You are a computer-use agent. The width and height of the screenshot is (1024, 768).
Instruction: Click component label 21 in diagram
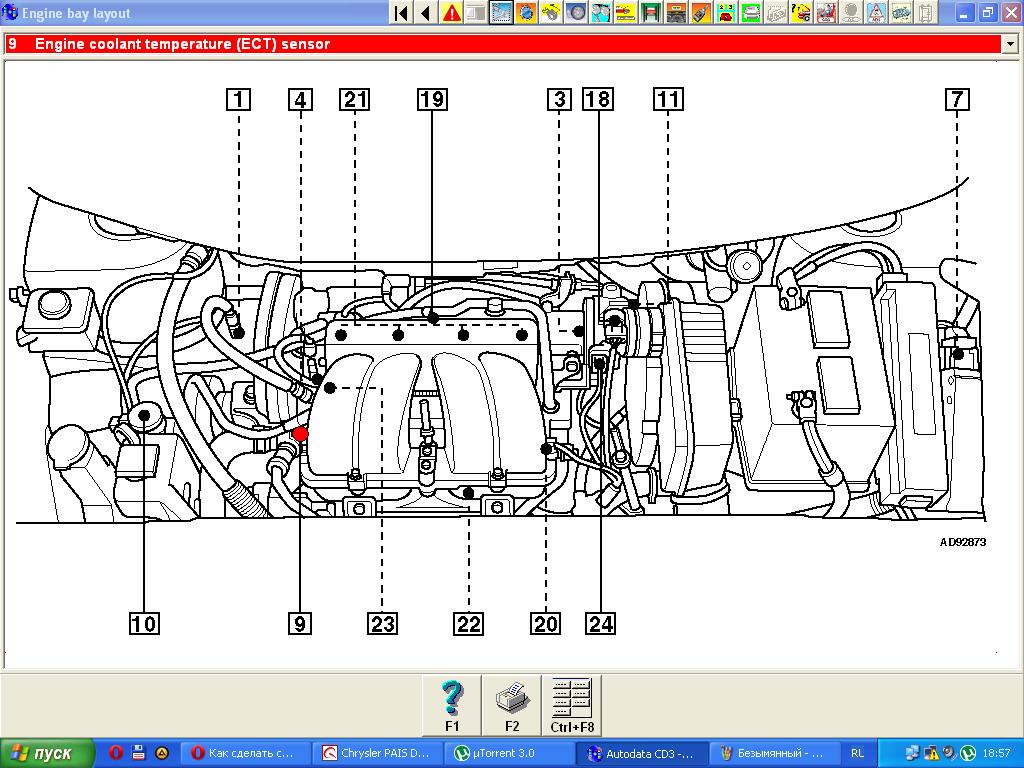(355, 99)
